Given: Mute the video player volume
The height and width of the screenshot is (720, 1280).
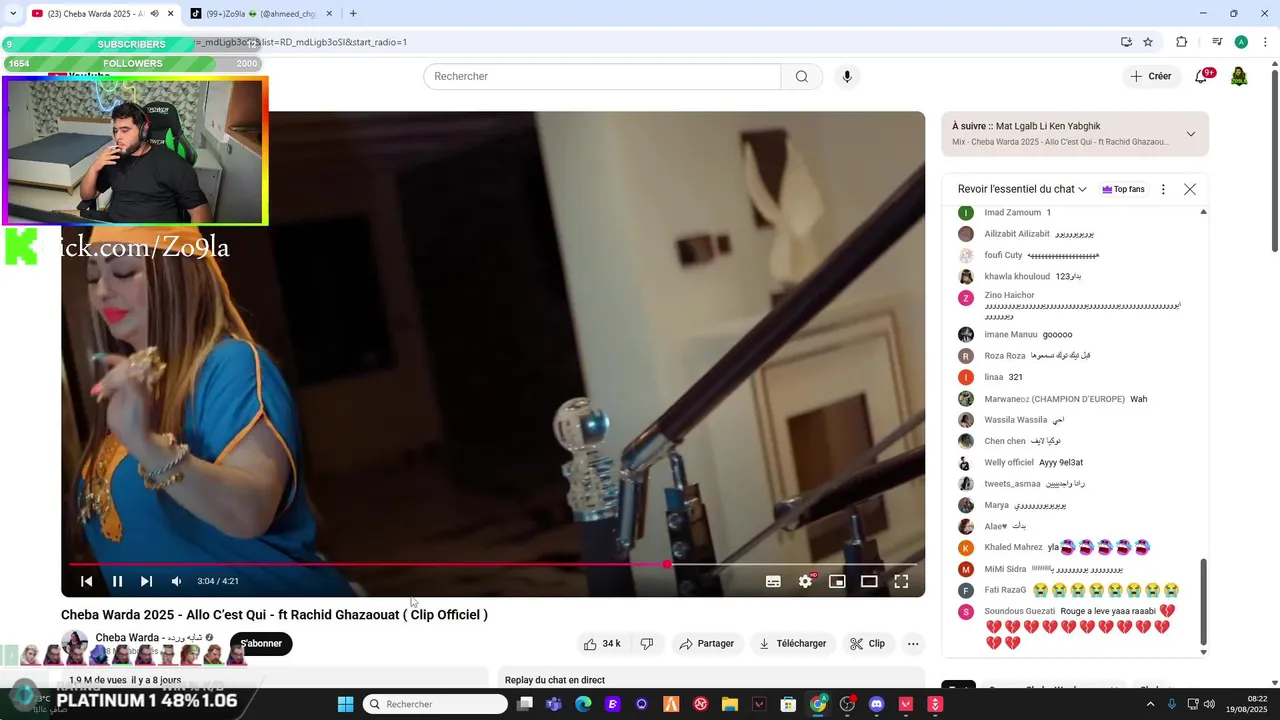Looking at the screenshot, I should [176, 581].
